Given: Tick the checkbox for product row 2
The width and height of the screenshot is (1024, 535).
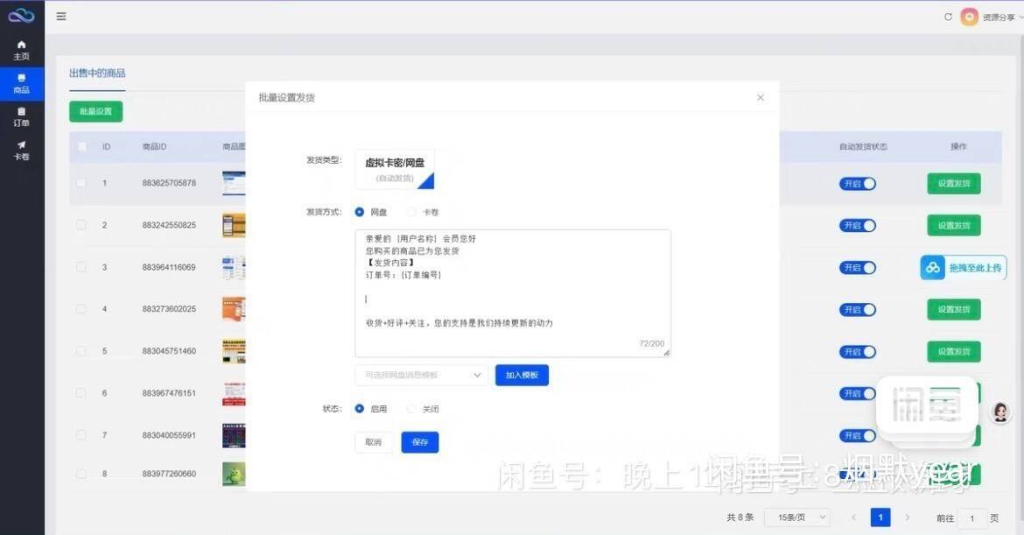Looking at the screenshot, I should (82, 225).
